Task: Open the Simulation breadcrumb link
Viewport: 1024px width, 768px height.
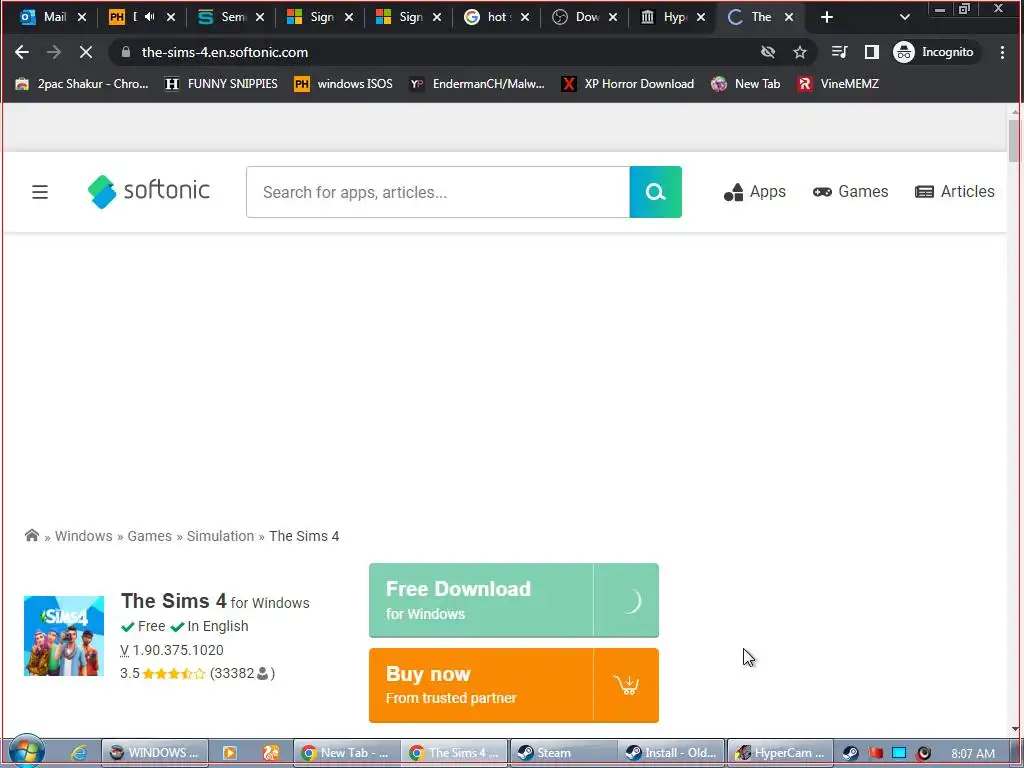Action: 220,536
